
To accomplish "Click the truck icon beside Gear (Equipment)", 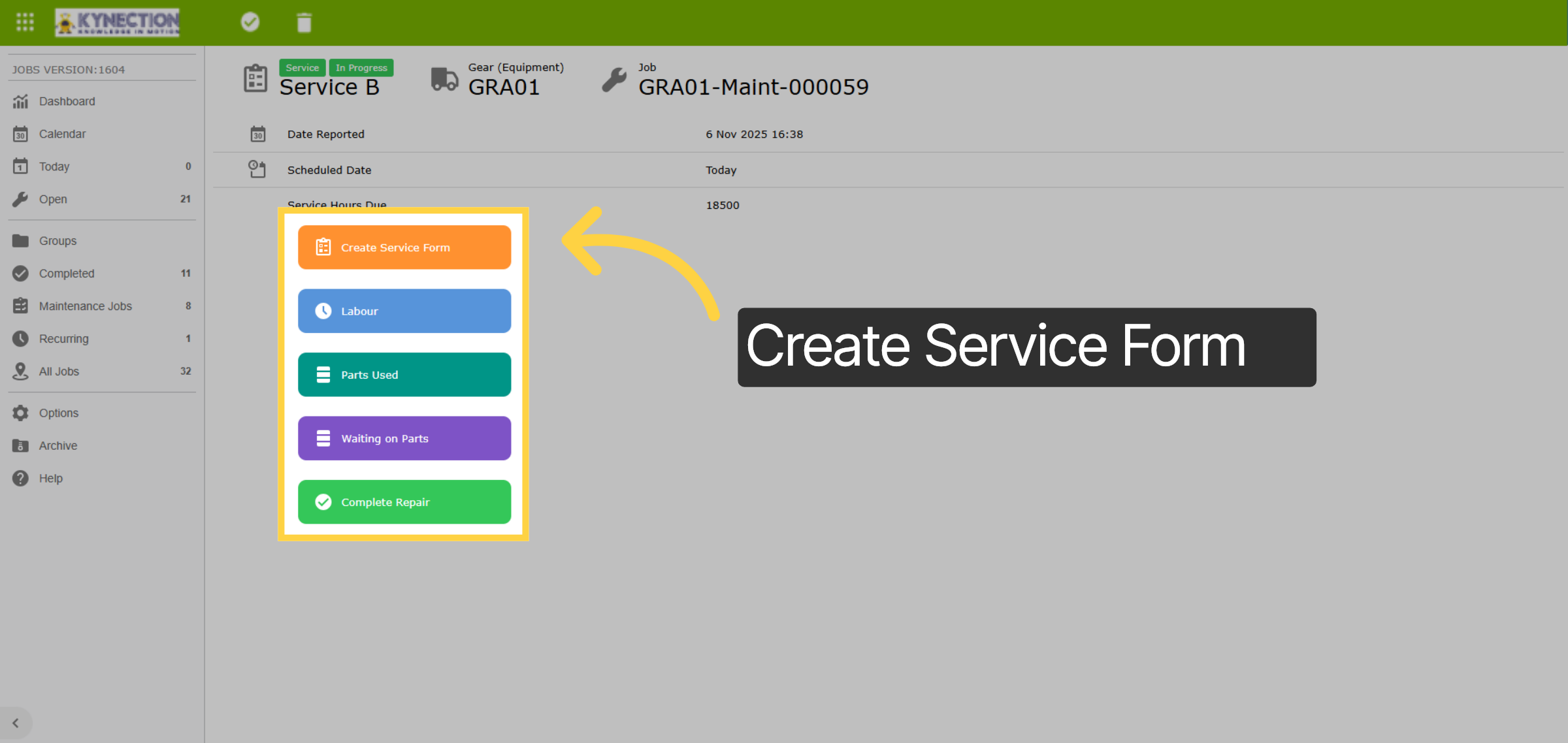I will 444,79.
